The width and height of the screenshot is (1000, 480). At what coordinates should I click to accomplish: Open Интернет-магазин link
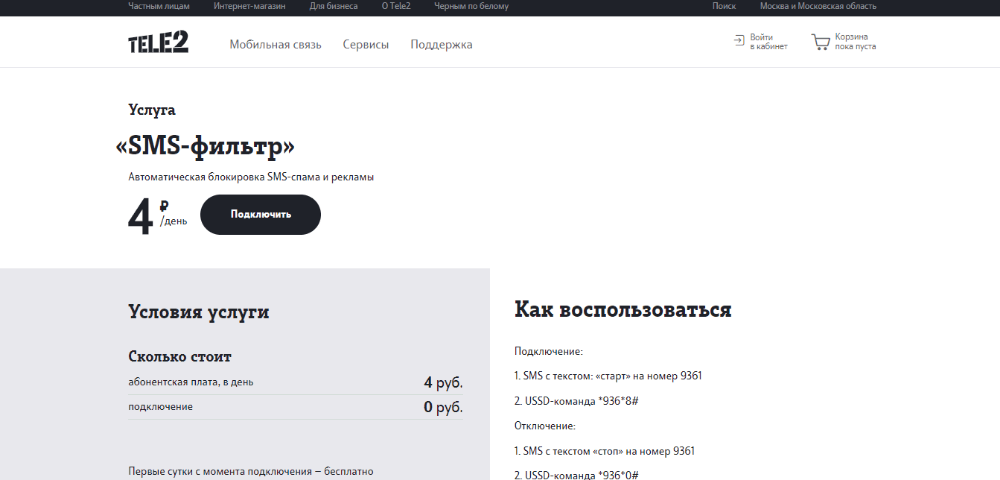pos(249,6)
